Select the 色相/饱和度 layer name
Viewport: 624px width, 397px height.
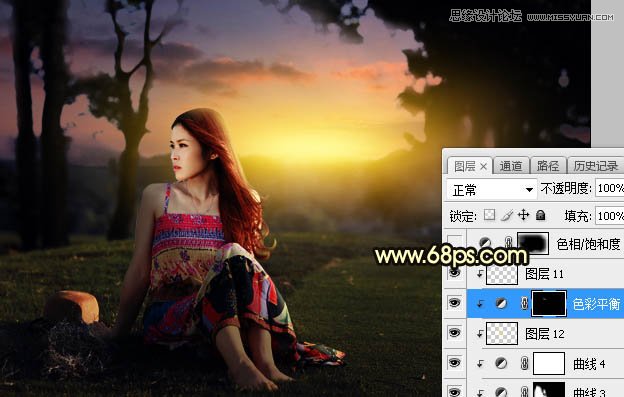coord(588,244)
